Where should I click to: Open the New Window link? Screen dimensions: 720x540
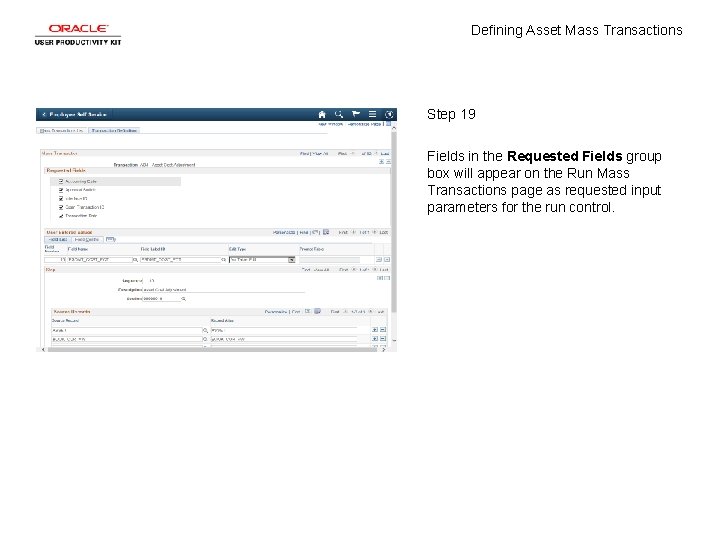(331, 124)
